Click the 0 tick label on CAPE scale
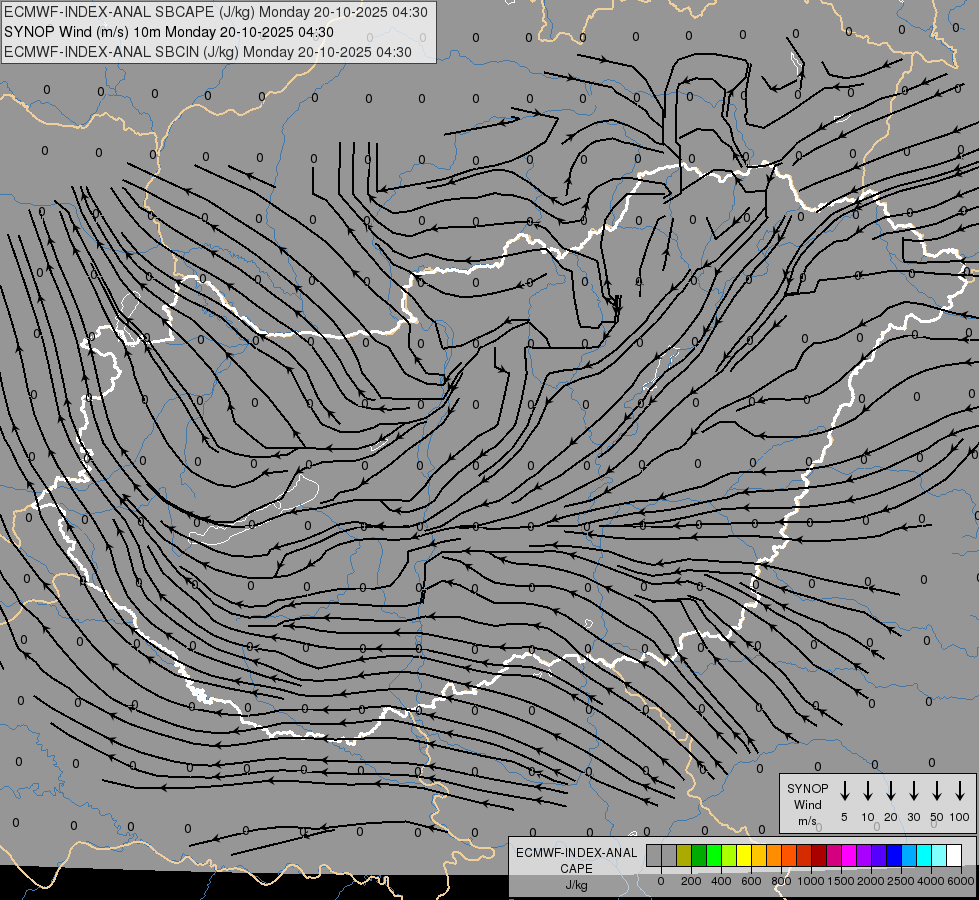Screen dimensions: 979x900 (x=661, y=881)
